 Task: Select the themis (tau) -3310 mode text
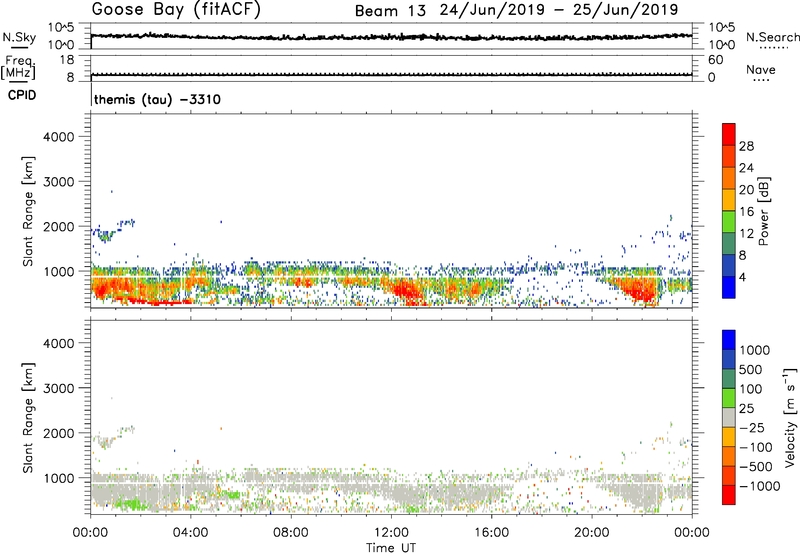pos(158,99)
